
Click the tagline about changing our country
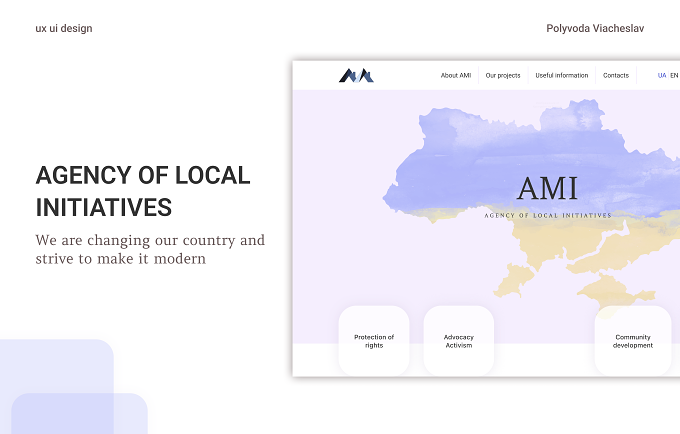click(150, 249)
